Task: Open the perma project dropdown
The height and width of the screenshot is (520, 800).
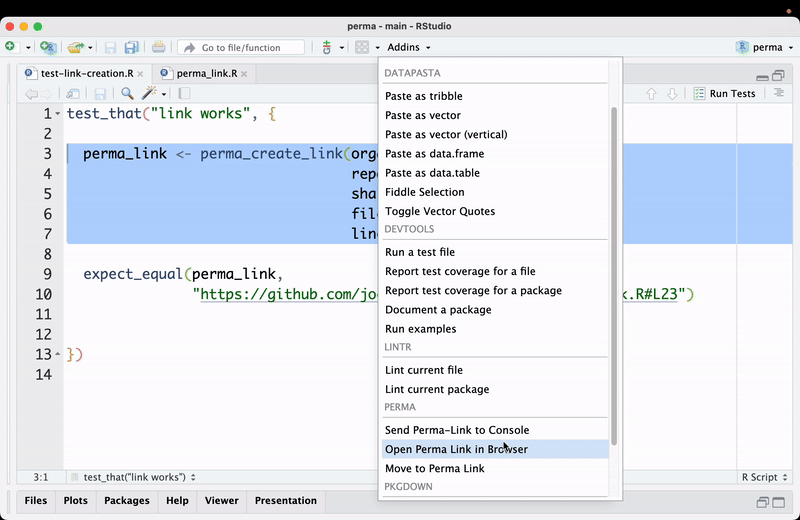Action: pyautogui.click(x=765, y=47)
